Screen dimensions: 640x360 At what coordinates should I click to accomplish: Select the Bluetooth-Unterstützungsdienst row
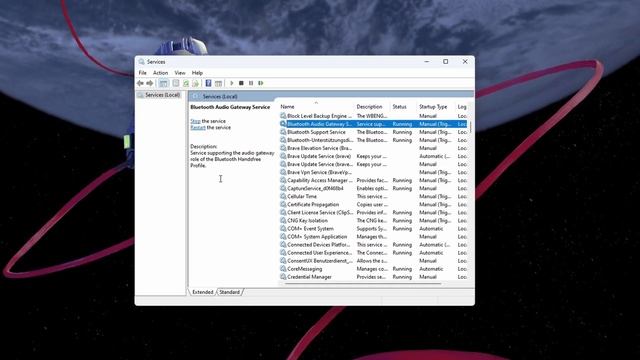click(373, 140)
